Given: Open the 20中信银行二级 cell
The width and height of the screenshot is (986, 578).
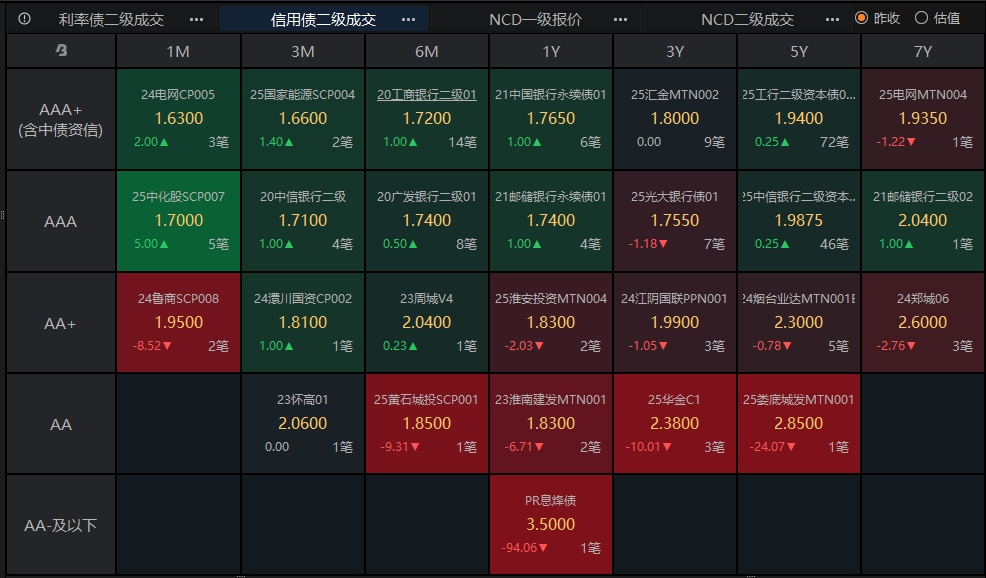Looking at the screenshot, I should (x=302, y=221).
